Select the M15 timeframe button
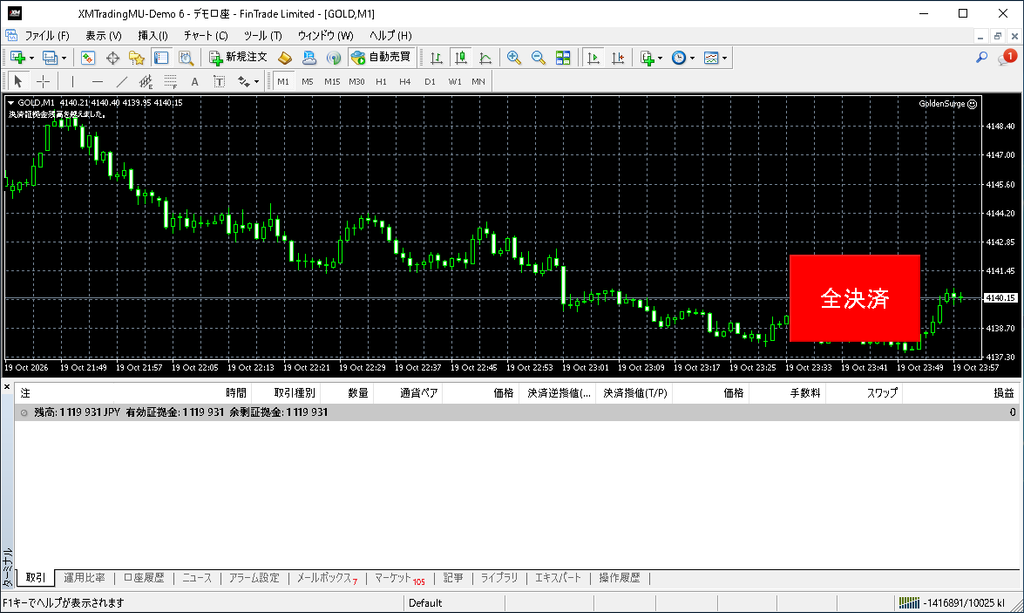Image resolution: width=1024 pixels, height=613 pixels. (332, 82)
